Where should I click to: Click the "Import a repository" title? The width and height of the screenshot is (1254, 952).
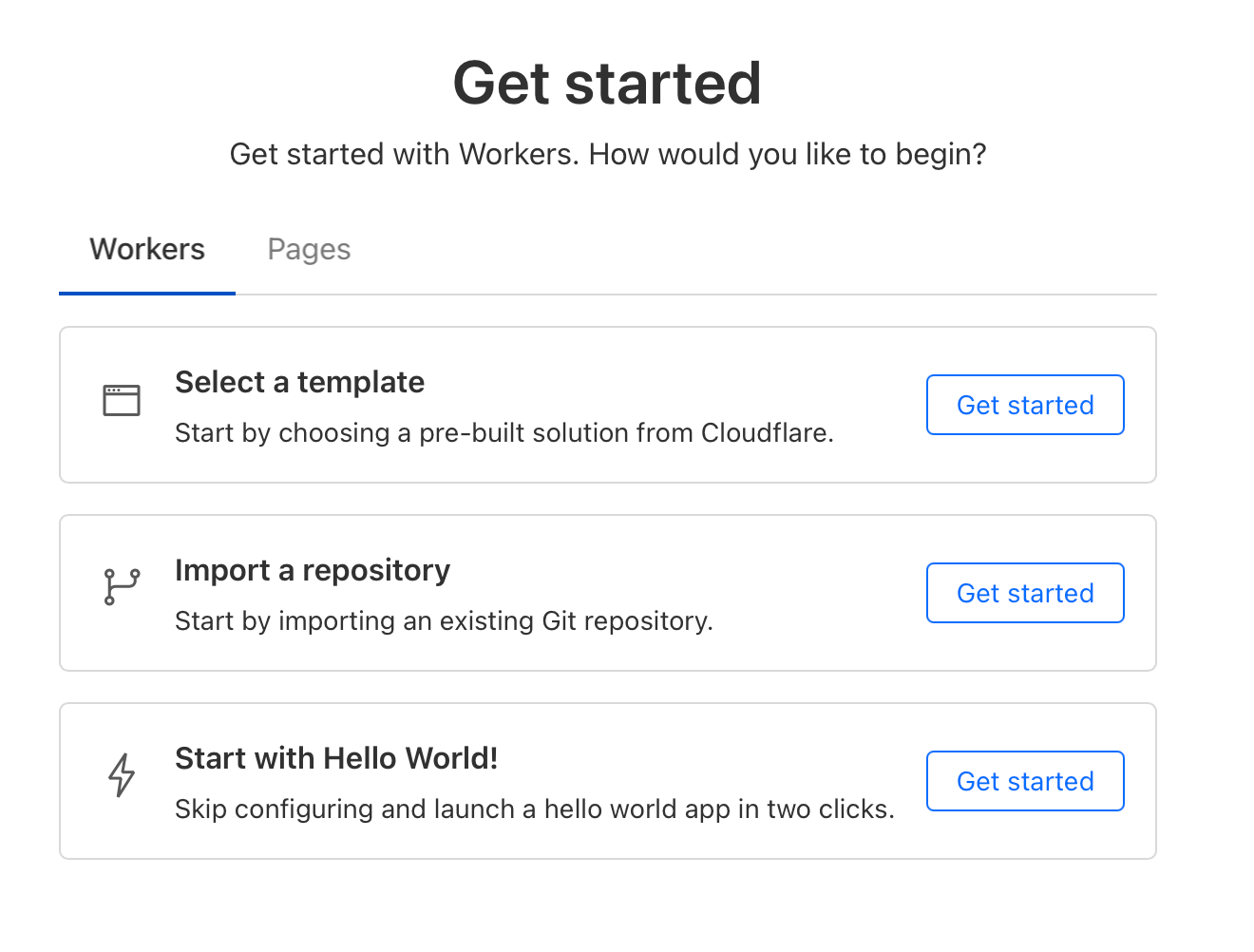tap(313, 570)
